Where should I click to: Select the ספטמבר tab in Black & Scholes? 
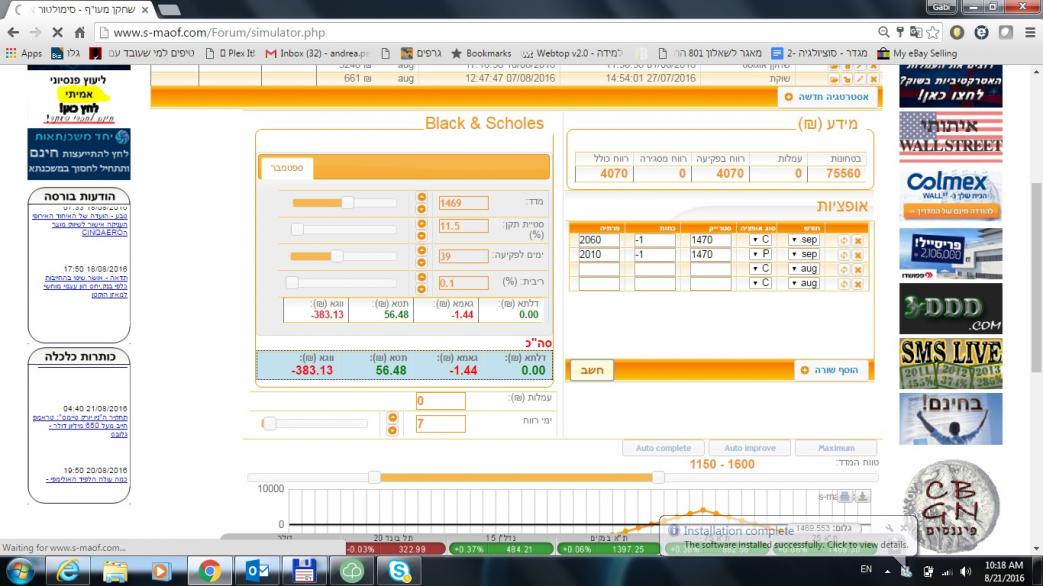[286, 168]
